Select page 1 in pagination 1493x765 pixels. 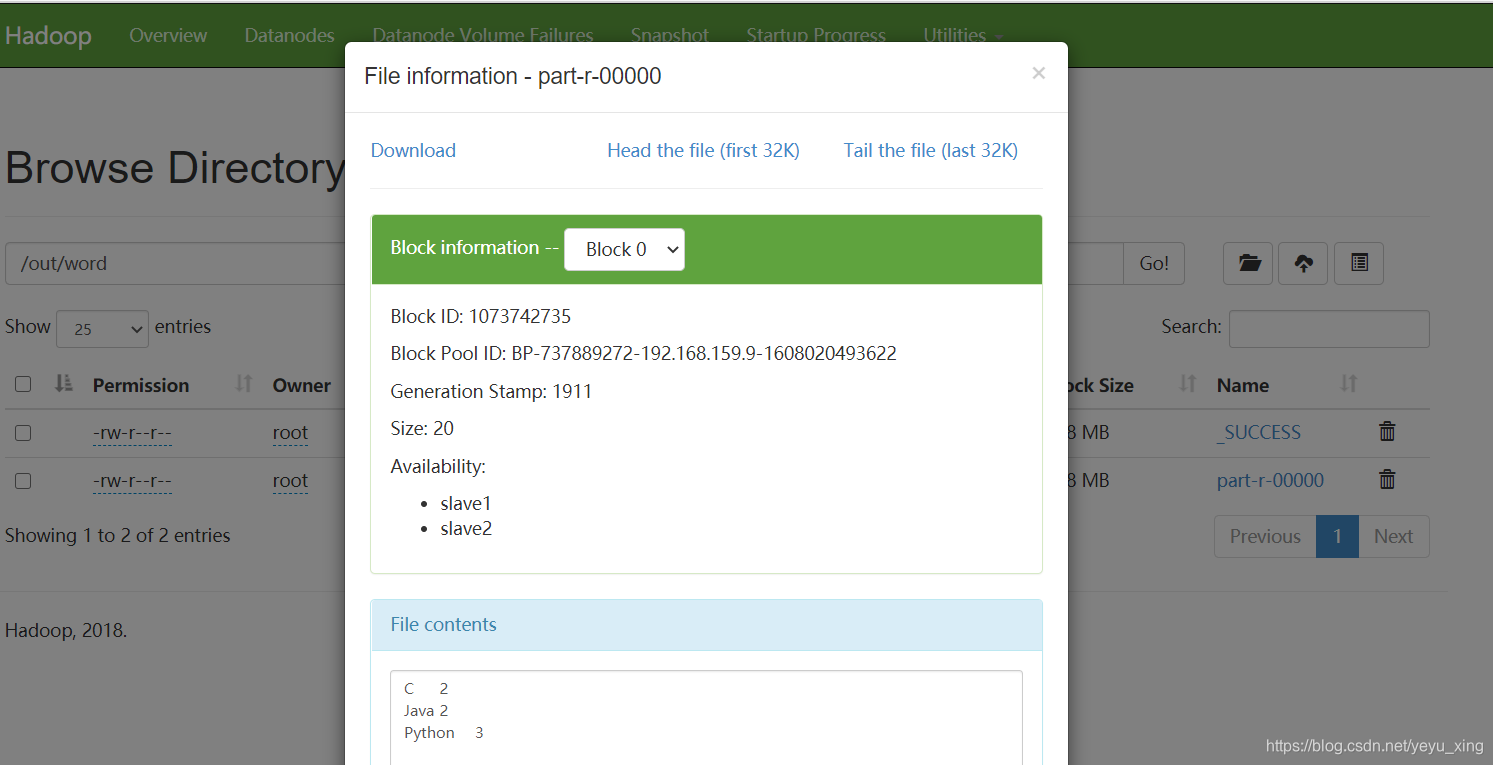tap(1337, 536)
